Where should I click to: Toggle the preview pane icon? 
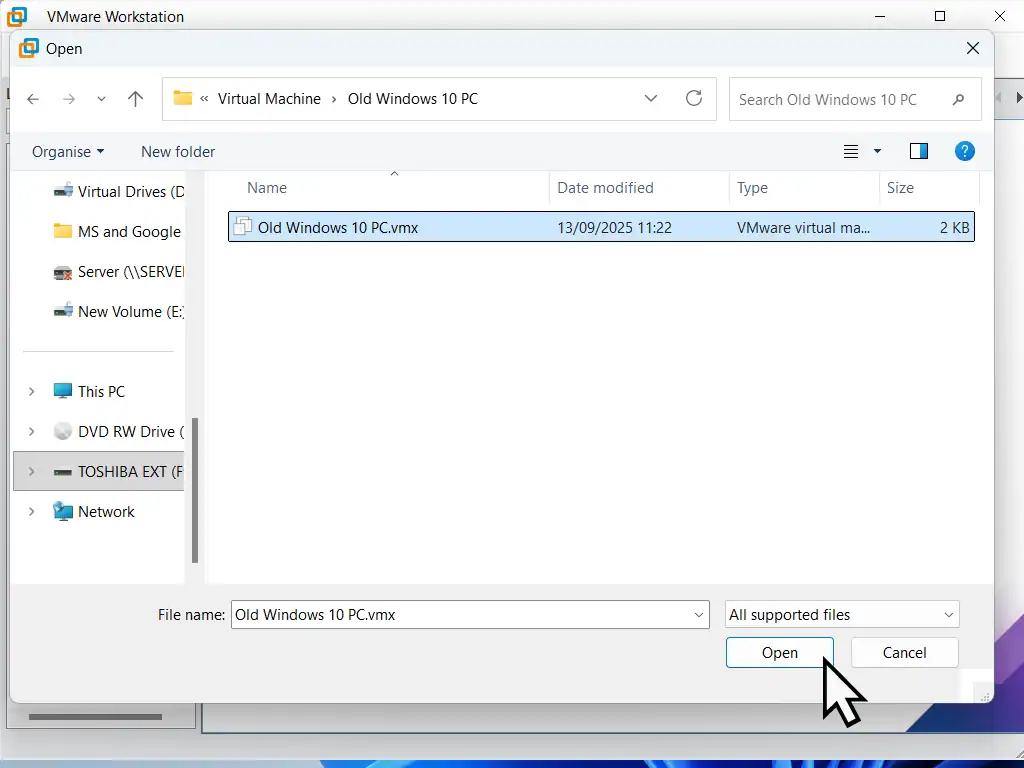click(x=919, y=152)
